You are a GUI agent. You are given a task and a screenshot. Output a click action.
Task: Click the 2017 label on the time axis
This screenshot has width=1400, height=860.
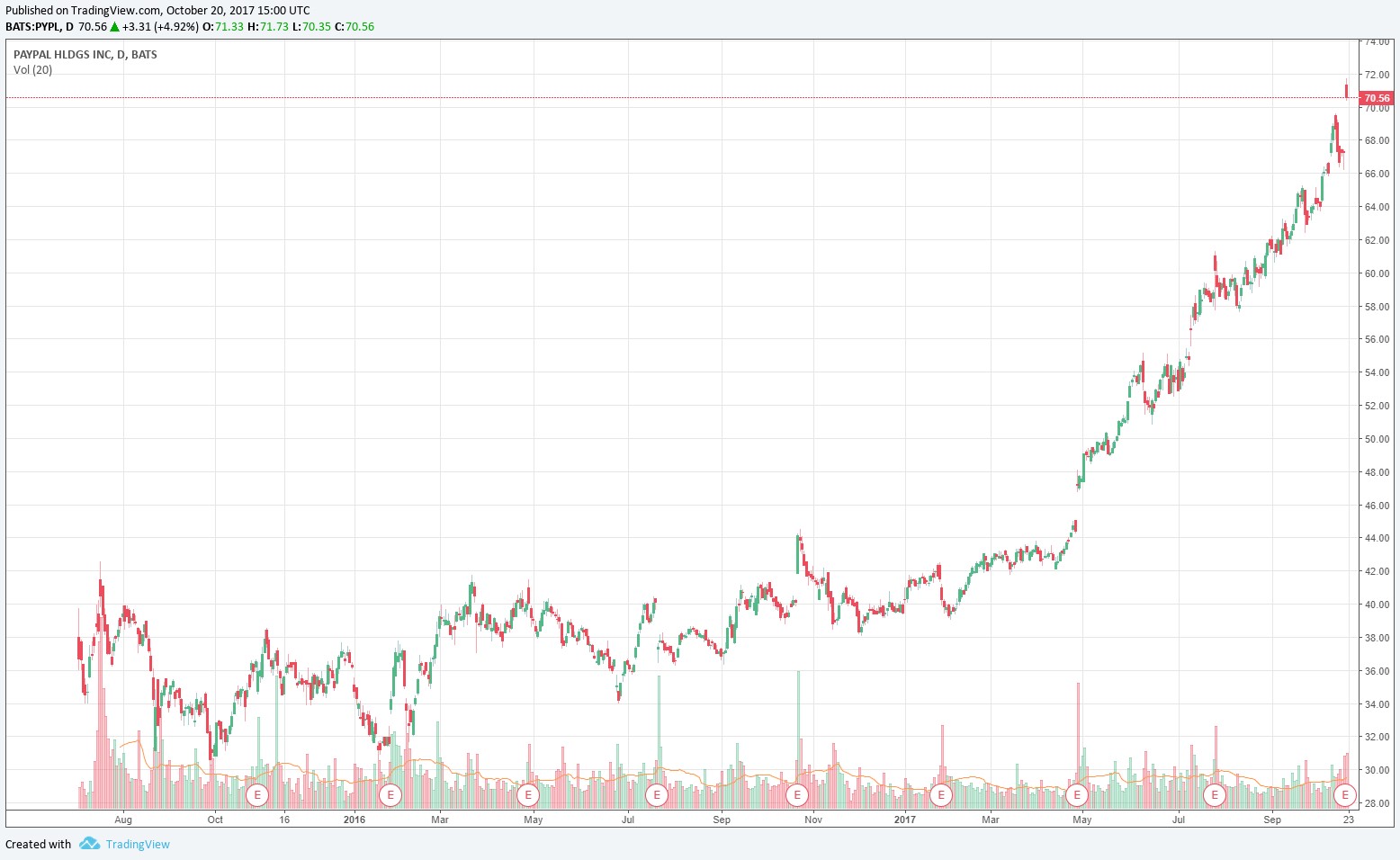click(904, 820)
